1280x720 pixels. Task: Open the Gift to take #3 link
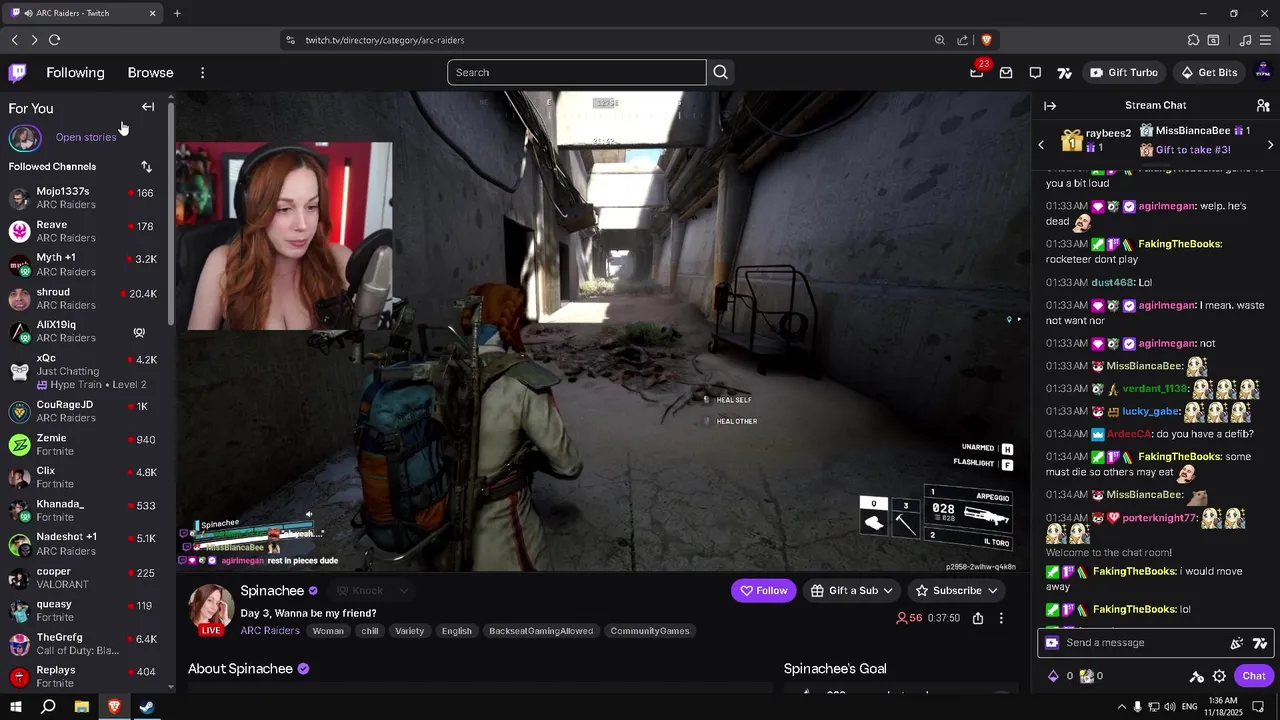1193,150
